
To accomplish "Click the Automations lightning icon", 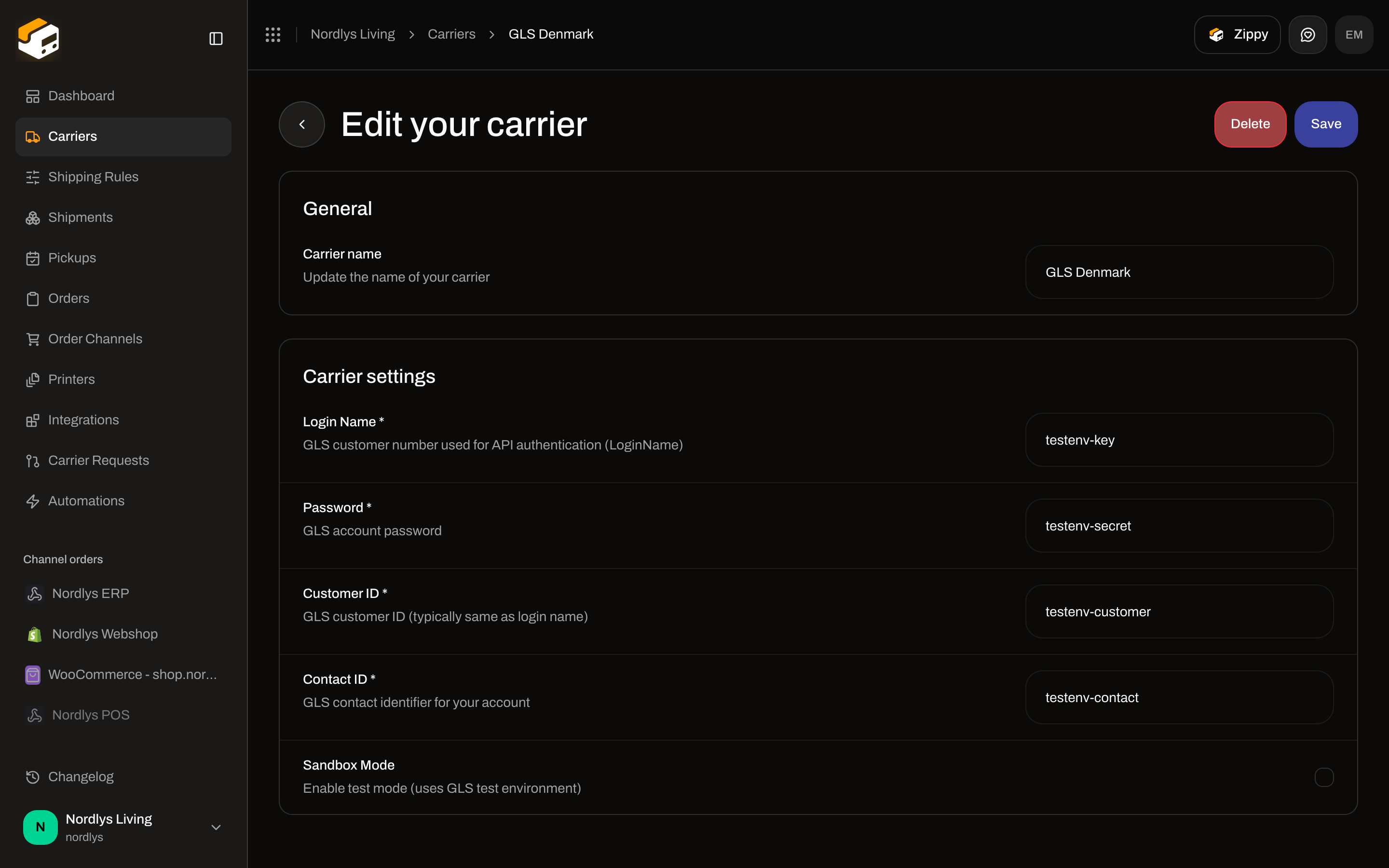I will 33,501.
